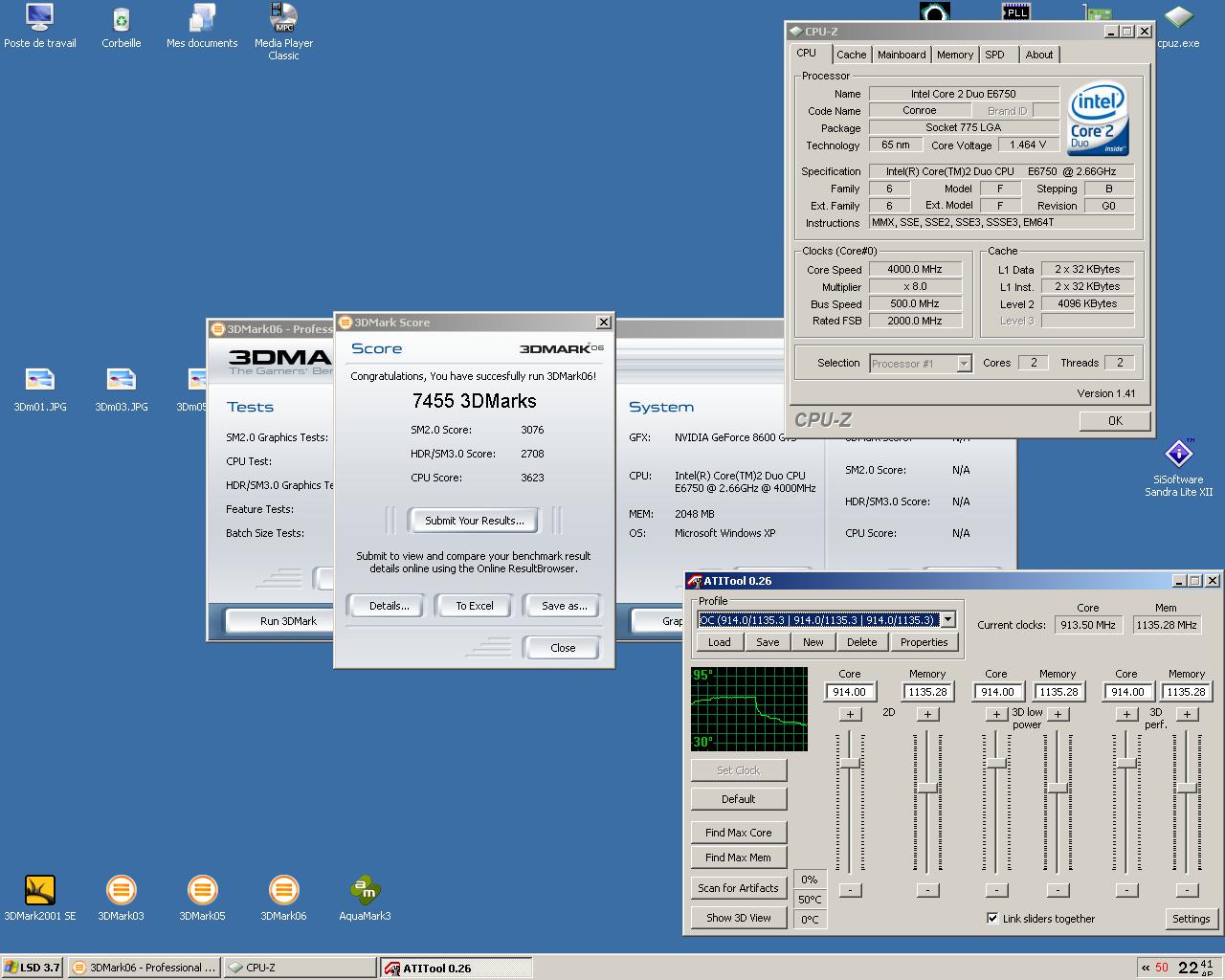The width and height of the screenshot is (1225, 980).
Task: Launch the AquaMark3 desktop shortcut
Action: pyautogui.click(x=365, y=898)
